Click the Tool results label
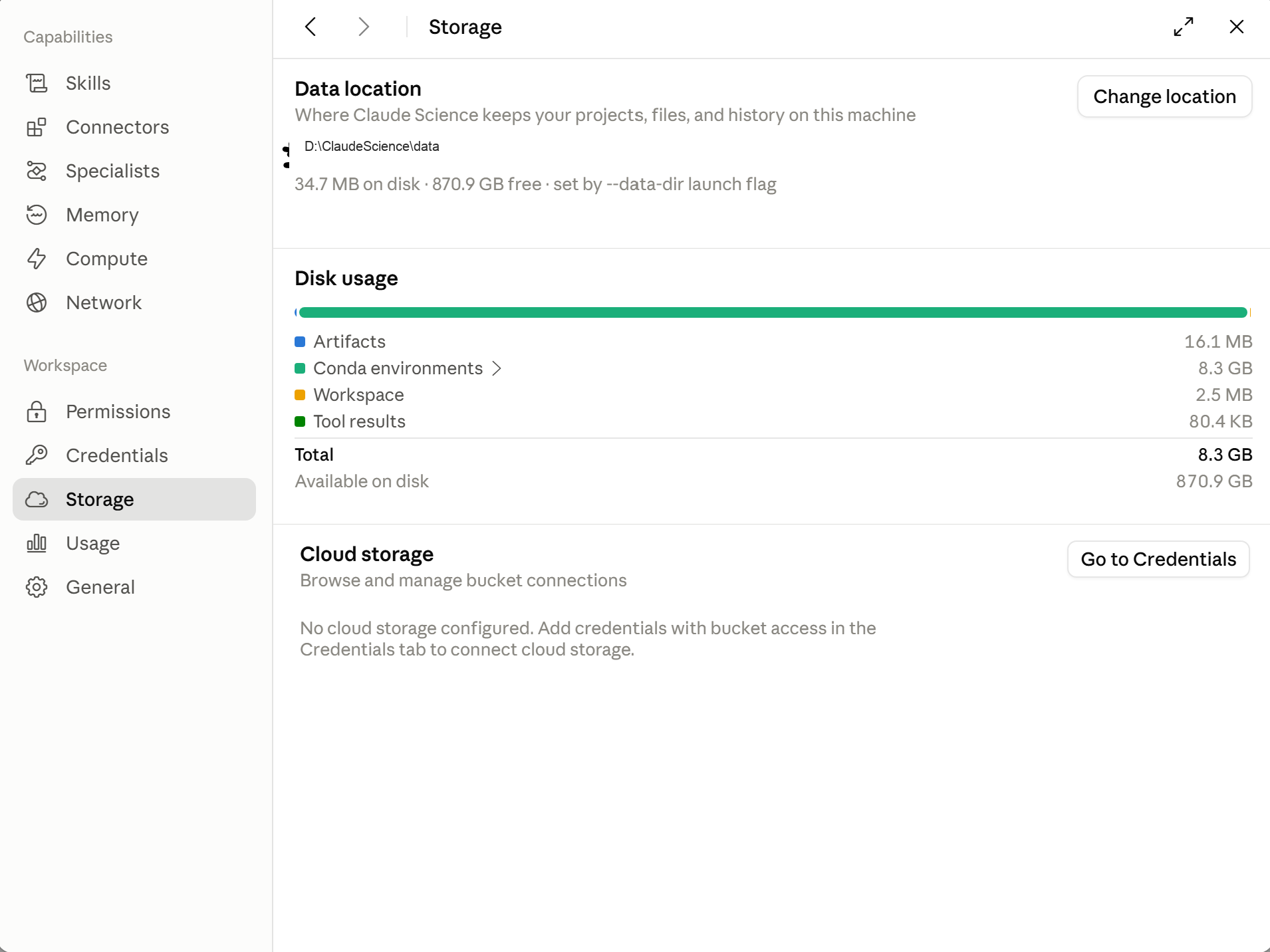Screen dimensions: 1270x952 [359, 421]
